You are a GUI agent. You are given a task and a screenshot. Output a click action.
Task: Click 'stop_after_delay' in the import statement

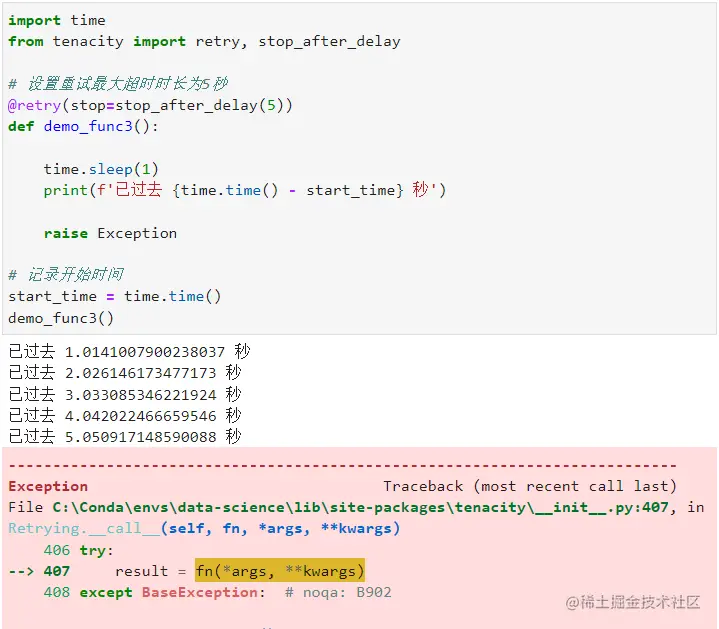(329, 41)
